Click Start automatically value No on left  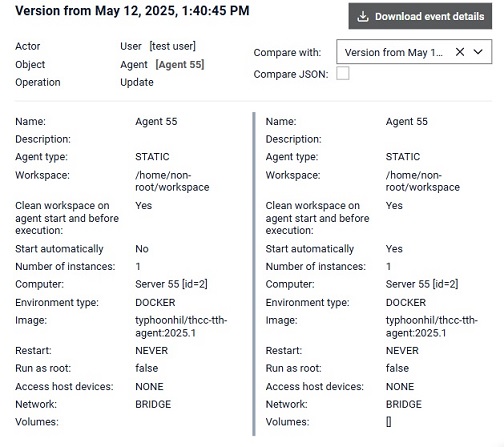pyautogui.click(x=142, y=249)
